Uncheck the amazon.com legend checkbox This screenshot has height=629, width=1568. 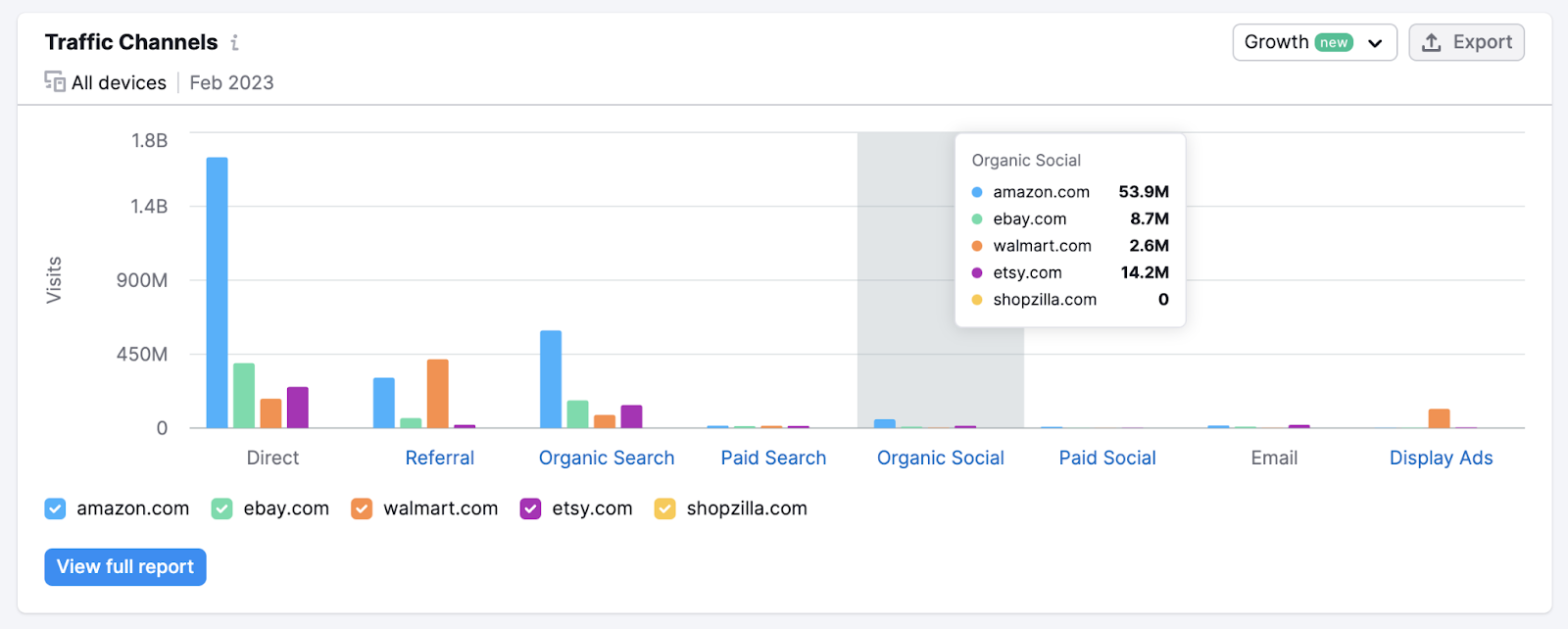click(x=55, y=508)
